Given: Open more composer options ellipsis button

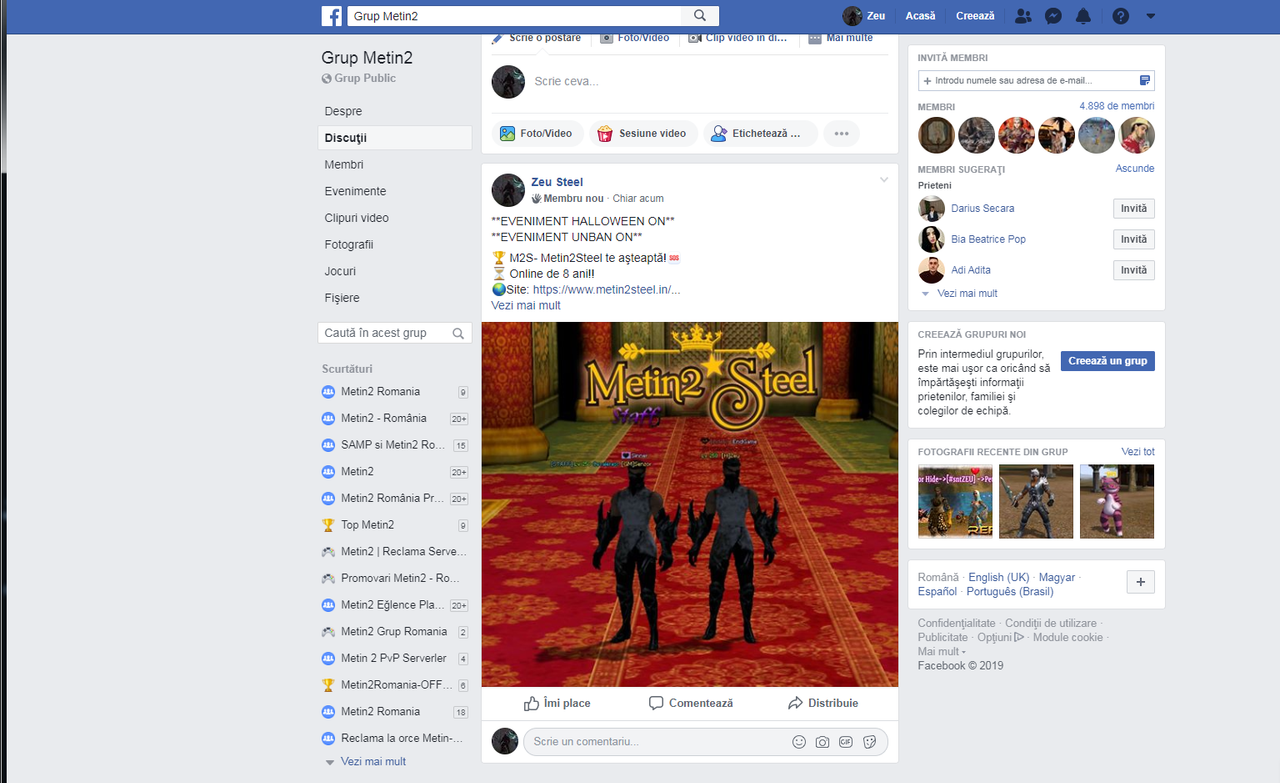Looking at the screenshot, I should tap(841, 133).
